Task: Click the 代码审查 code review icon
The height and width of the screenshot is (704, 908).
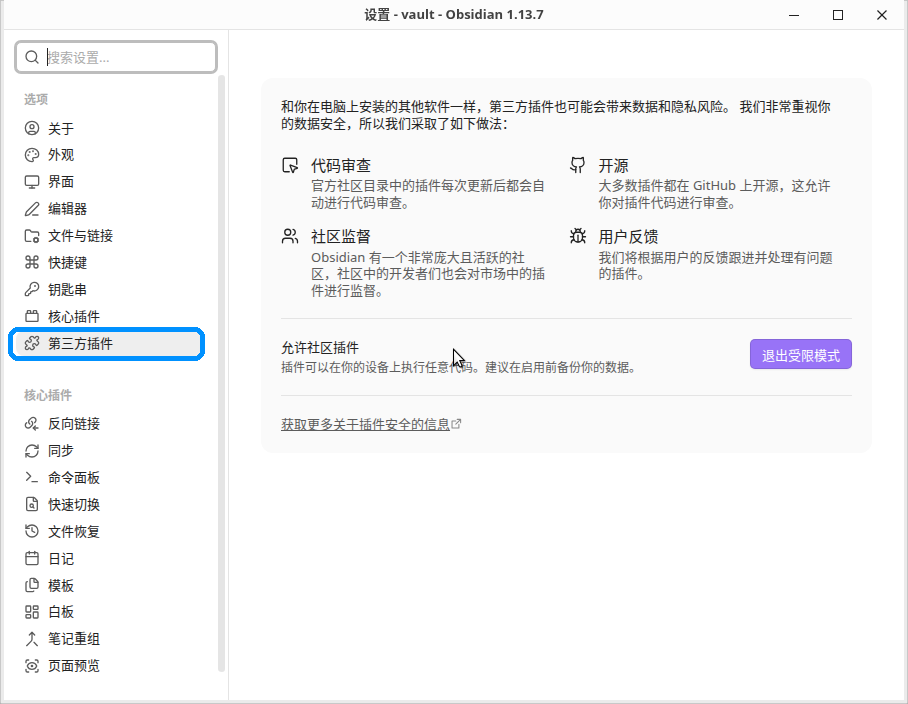Action: click(x=290, y=166)
